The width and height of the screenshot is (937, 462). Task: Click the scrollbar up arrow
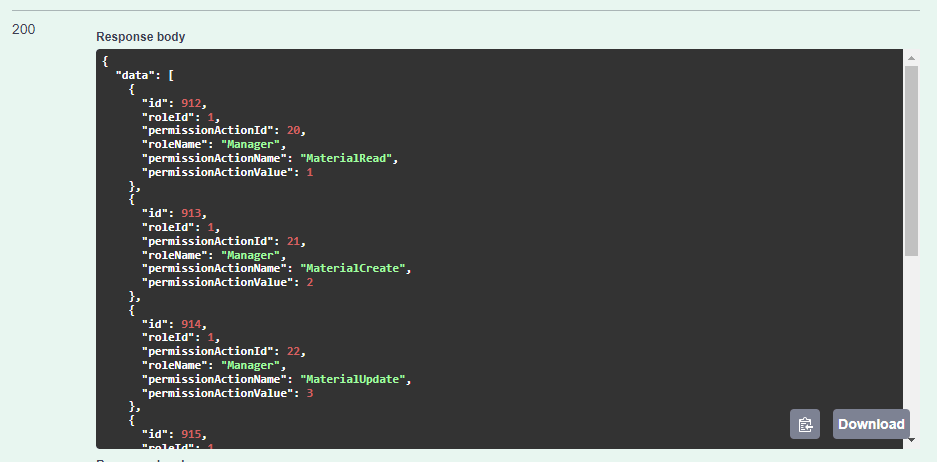pos(911,58)
